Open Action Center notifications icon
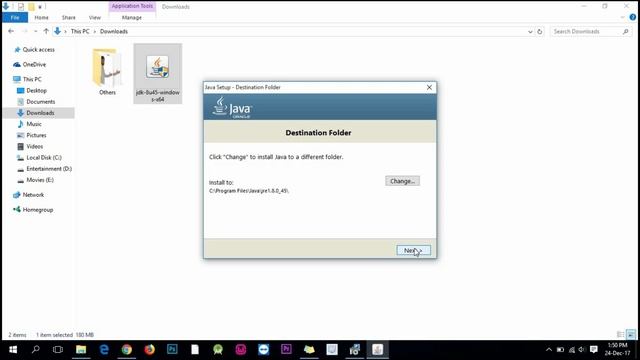Image resolution: width=640 pixels, height=360 pixels. coord(593,349)
